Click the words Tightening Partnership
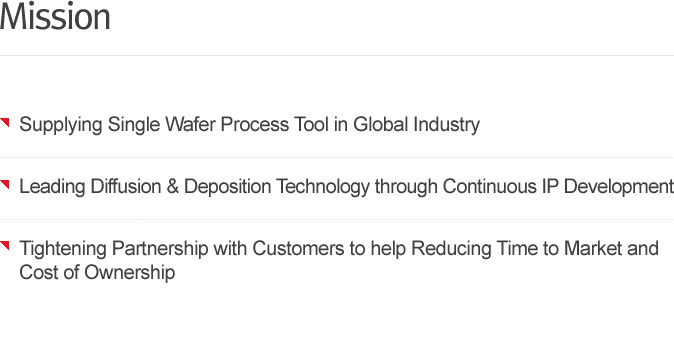This screenshot has width=674, height=362. [114, 249]
